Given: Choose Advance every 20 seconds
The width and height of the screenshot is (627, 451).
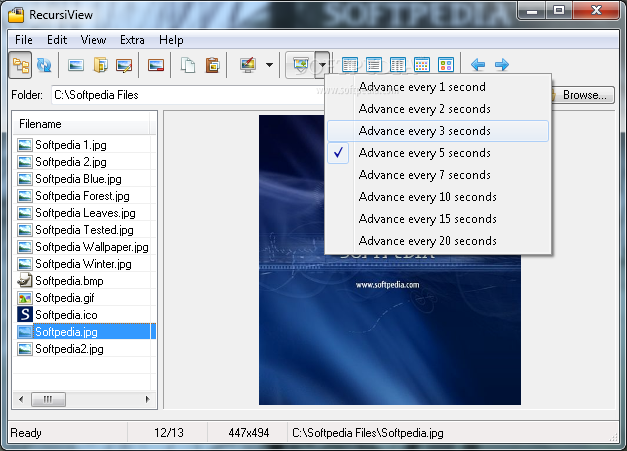Looking at the screenshot, I should pos(438,241).
